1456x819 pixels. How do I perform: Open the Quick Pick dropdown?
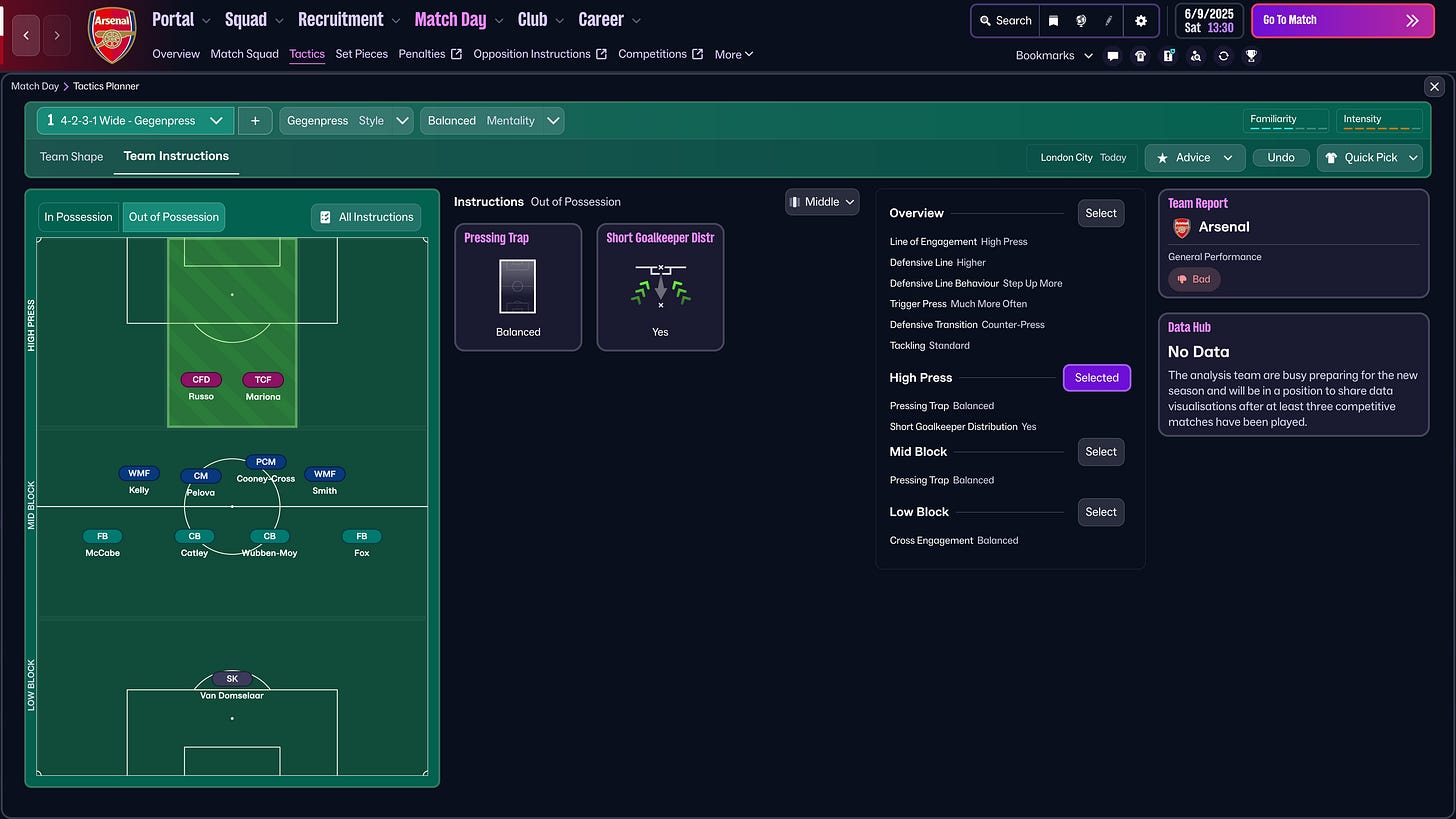coord(1370,158)
